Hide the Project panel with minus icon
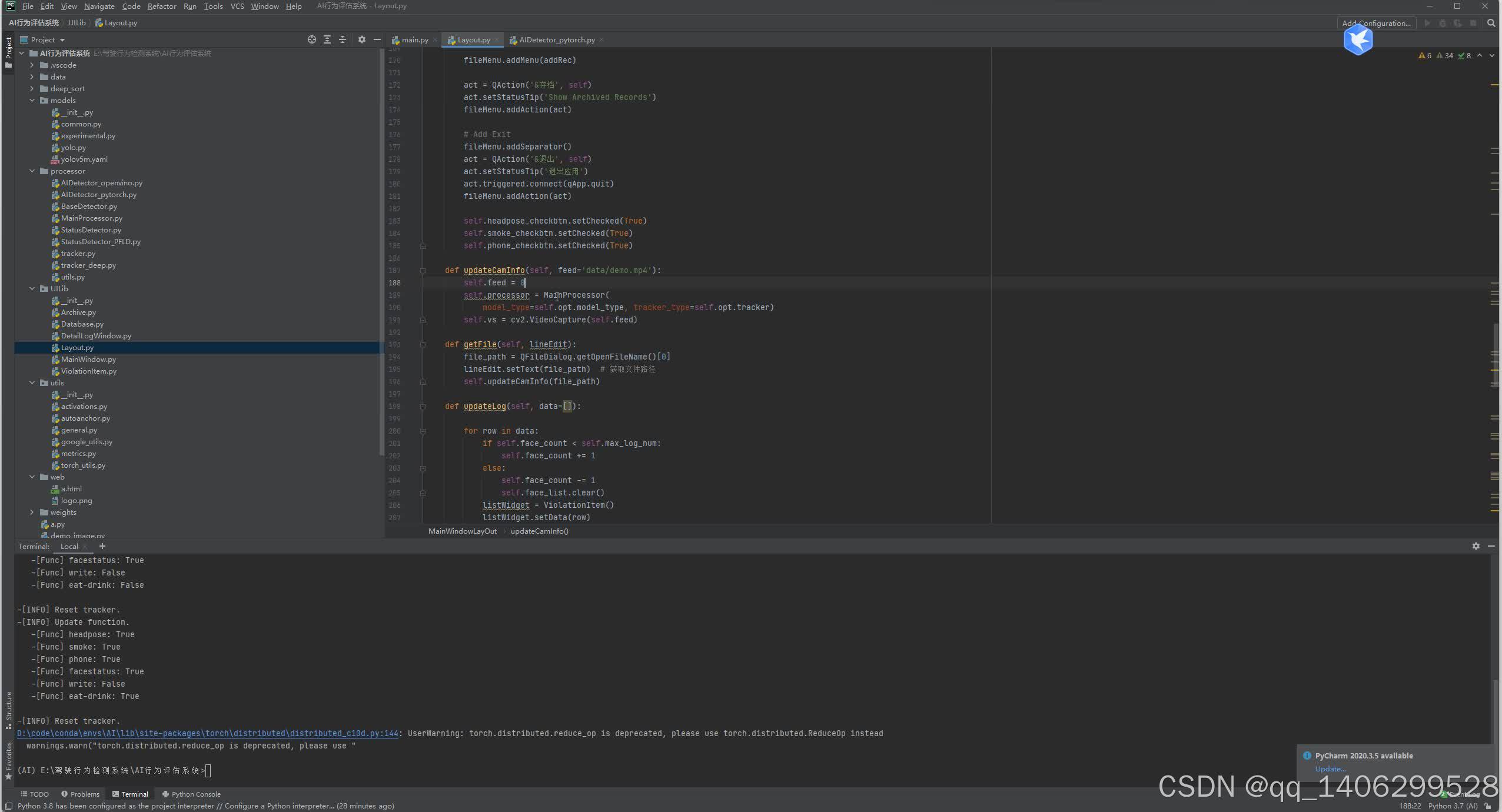 [x=377, y=39]
